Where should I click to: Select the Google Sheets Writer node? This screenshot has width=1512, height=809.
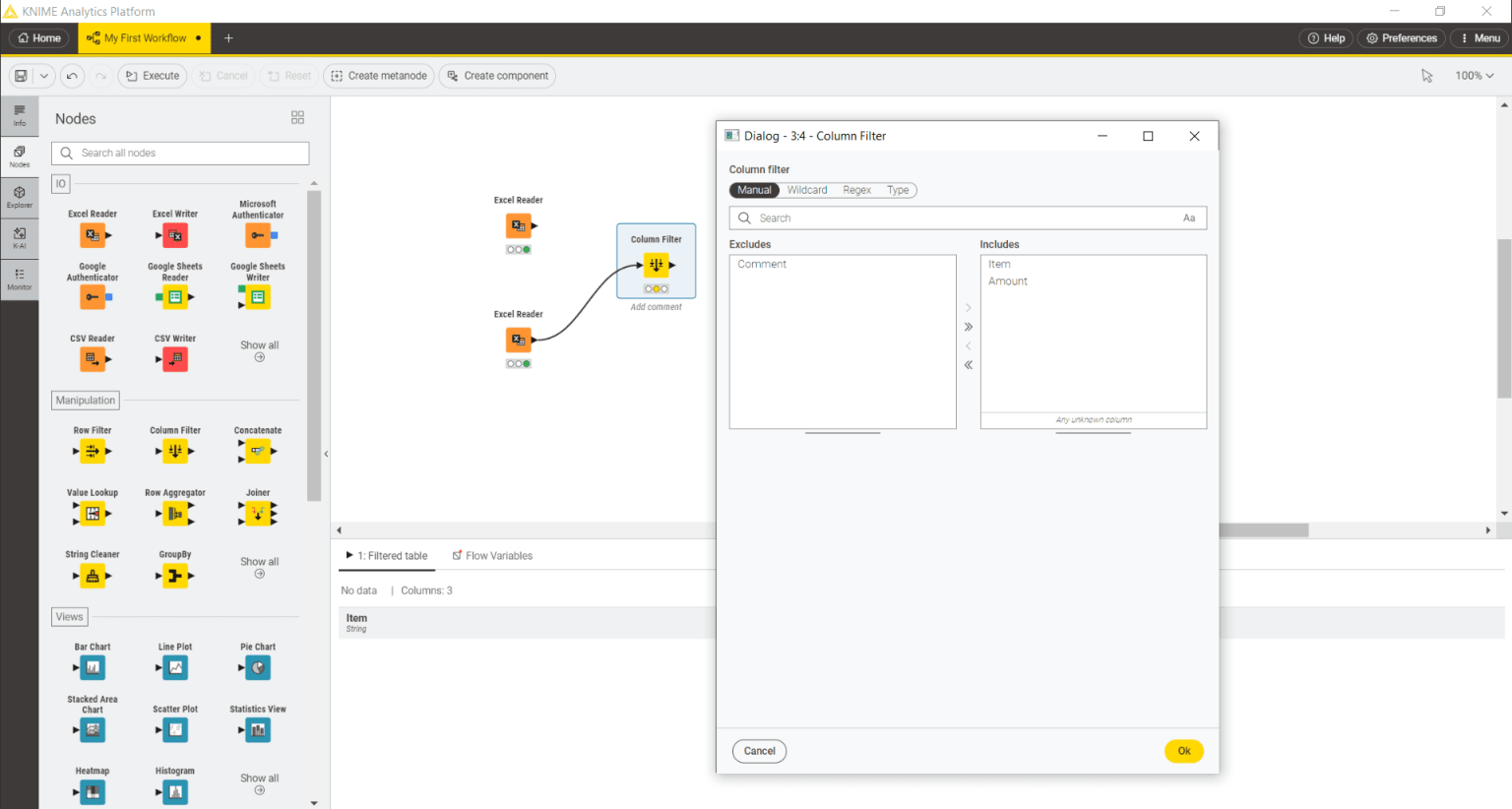tap(258, 296)
